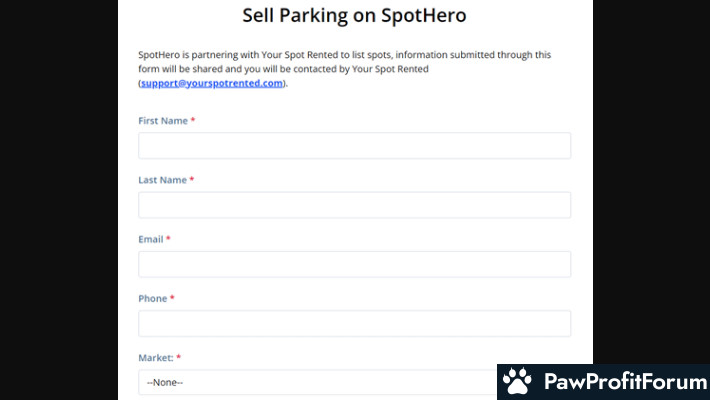Click the required asterisk next to Phone
710x400 pixels.
tap(172, 298)
